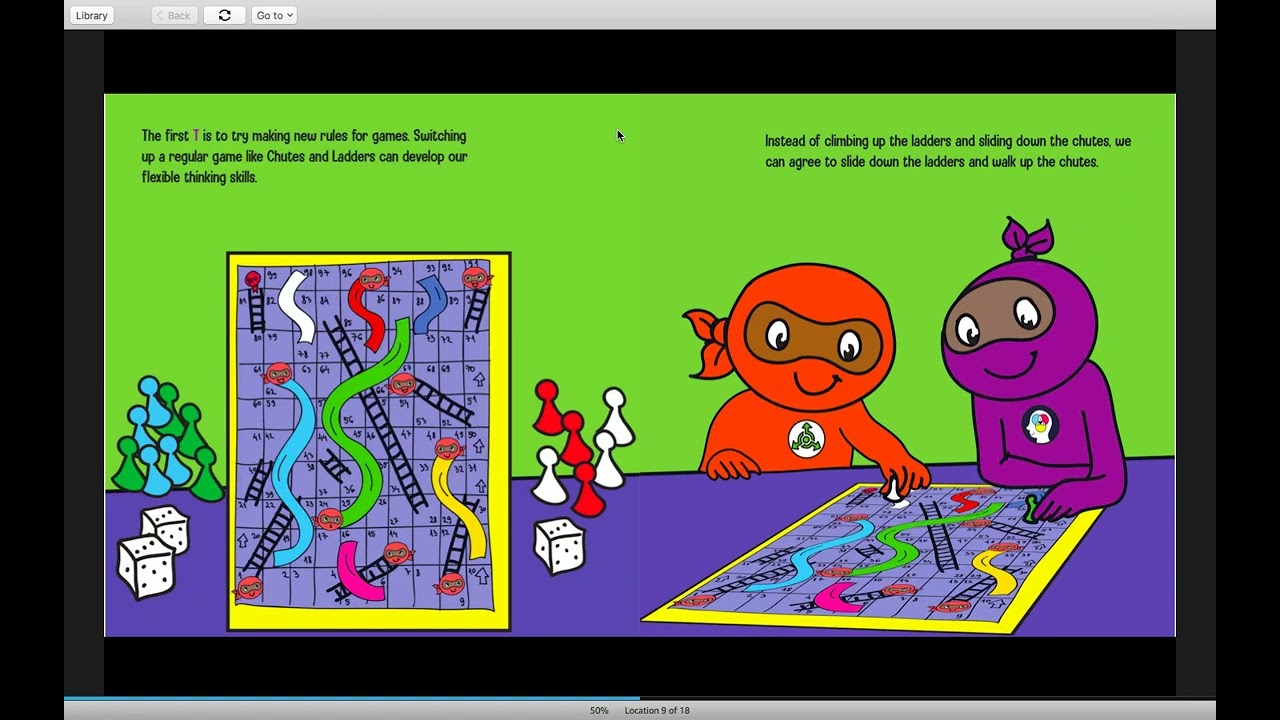Image resolution: width=1280 pixels, height=720 pixels.
Task: Open the Library button
Action: click(91, 15)
